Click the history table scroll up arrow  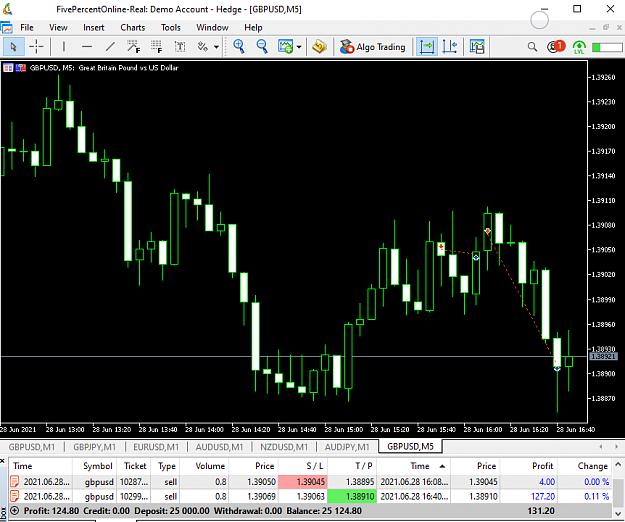click(618, 464)
